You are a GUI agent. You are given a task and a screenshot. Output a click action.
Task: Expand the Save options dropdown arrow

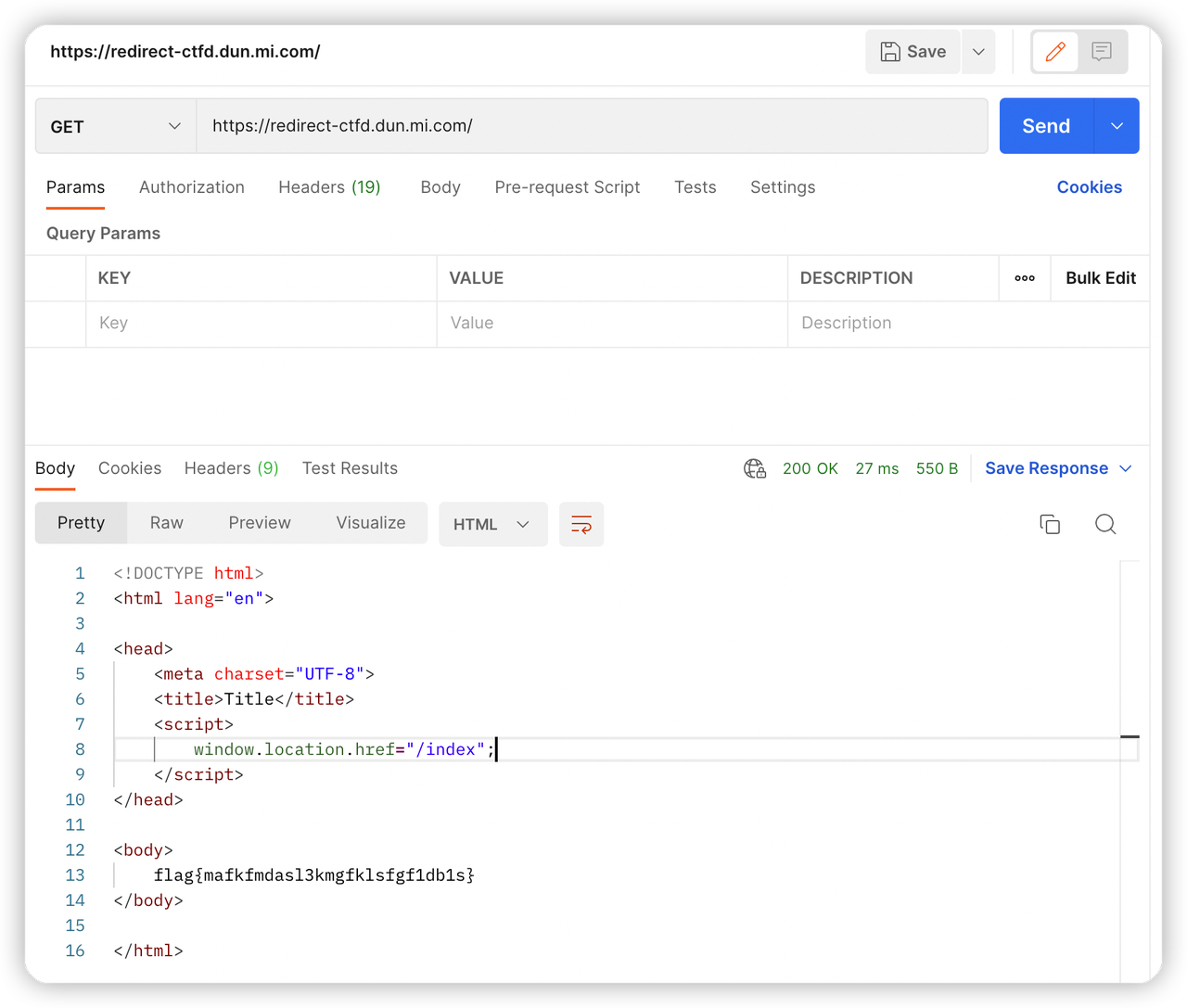click(x=978, y=52)
